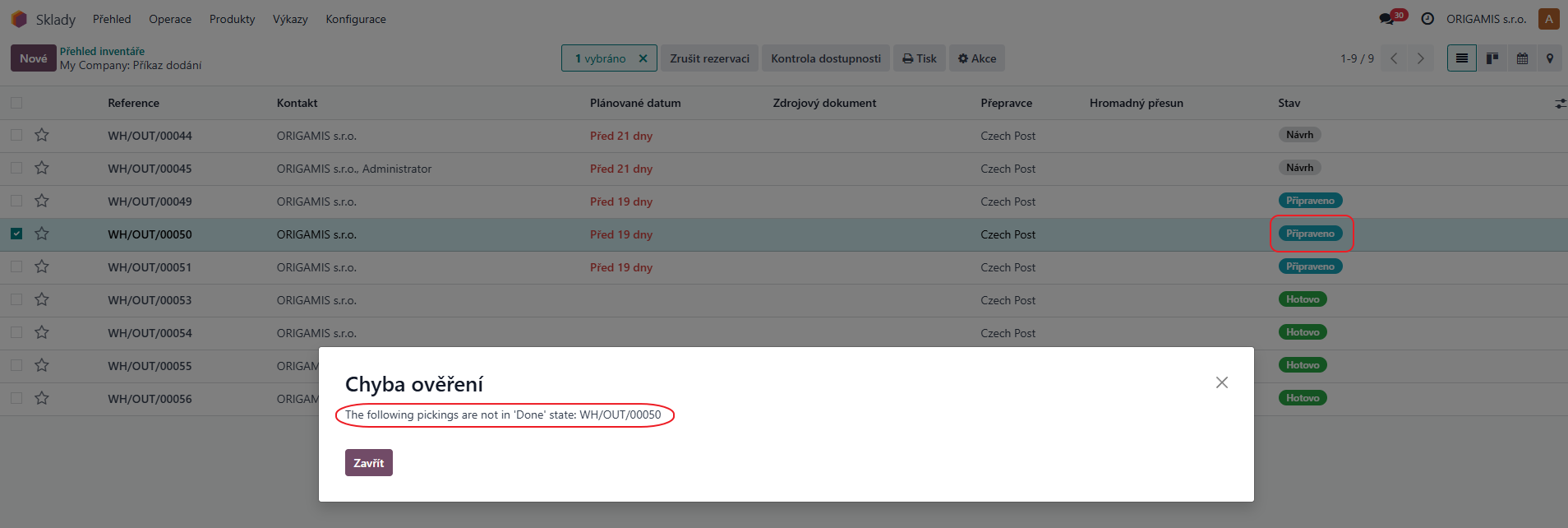Star WH/OUT/00049 as favorite
This screenshot has width=1568, height=528.
point(42,201)
